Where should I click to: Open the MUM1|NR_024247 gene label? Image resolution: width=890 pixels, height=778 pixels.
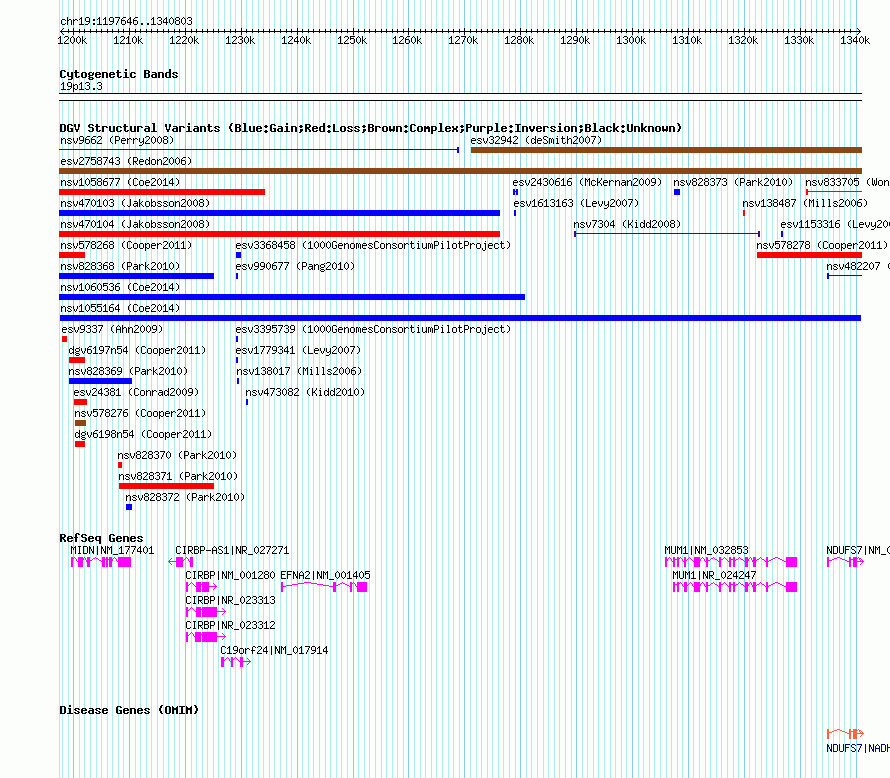pyautogui.click(x=715, y=575)
